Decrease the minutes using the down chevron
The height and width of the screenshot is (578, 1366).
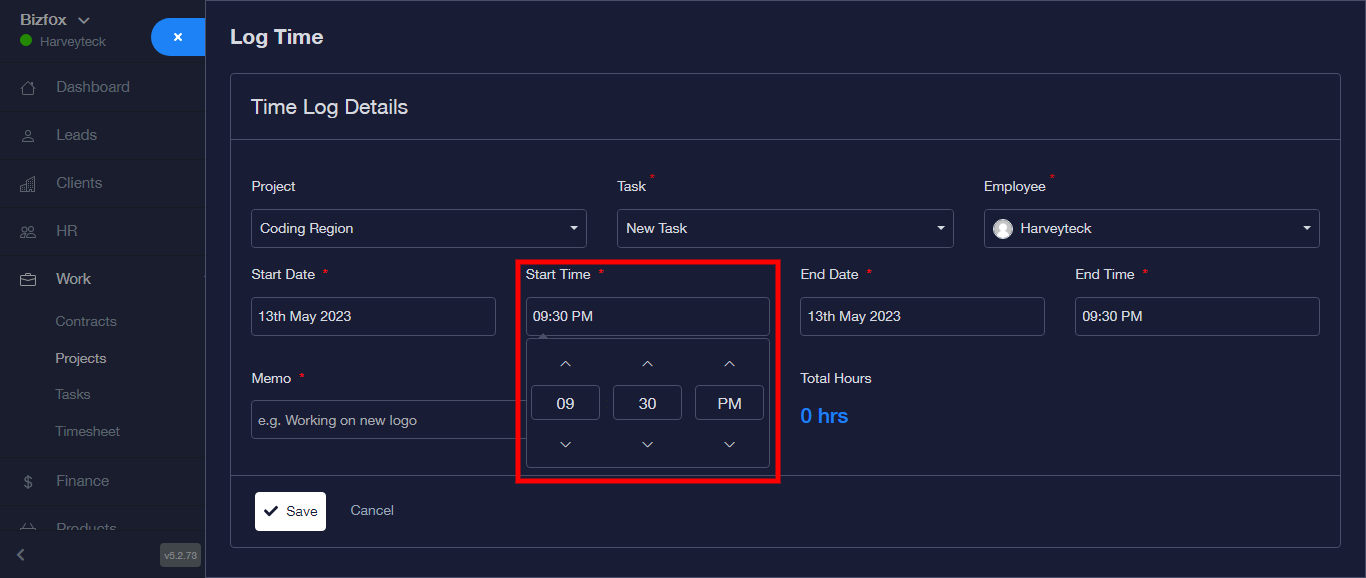tap(647, 444)
